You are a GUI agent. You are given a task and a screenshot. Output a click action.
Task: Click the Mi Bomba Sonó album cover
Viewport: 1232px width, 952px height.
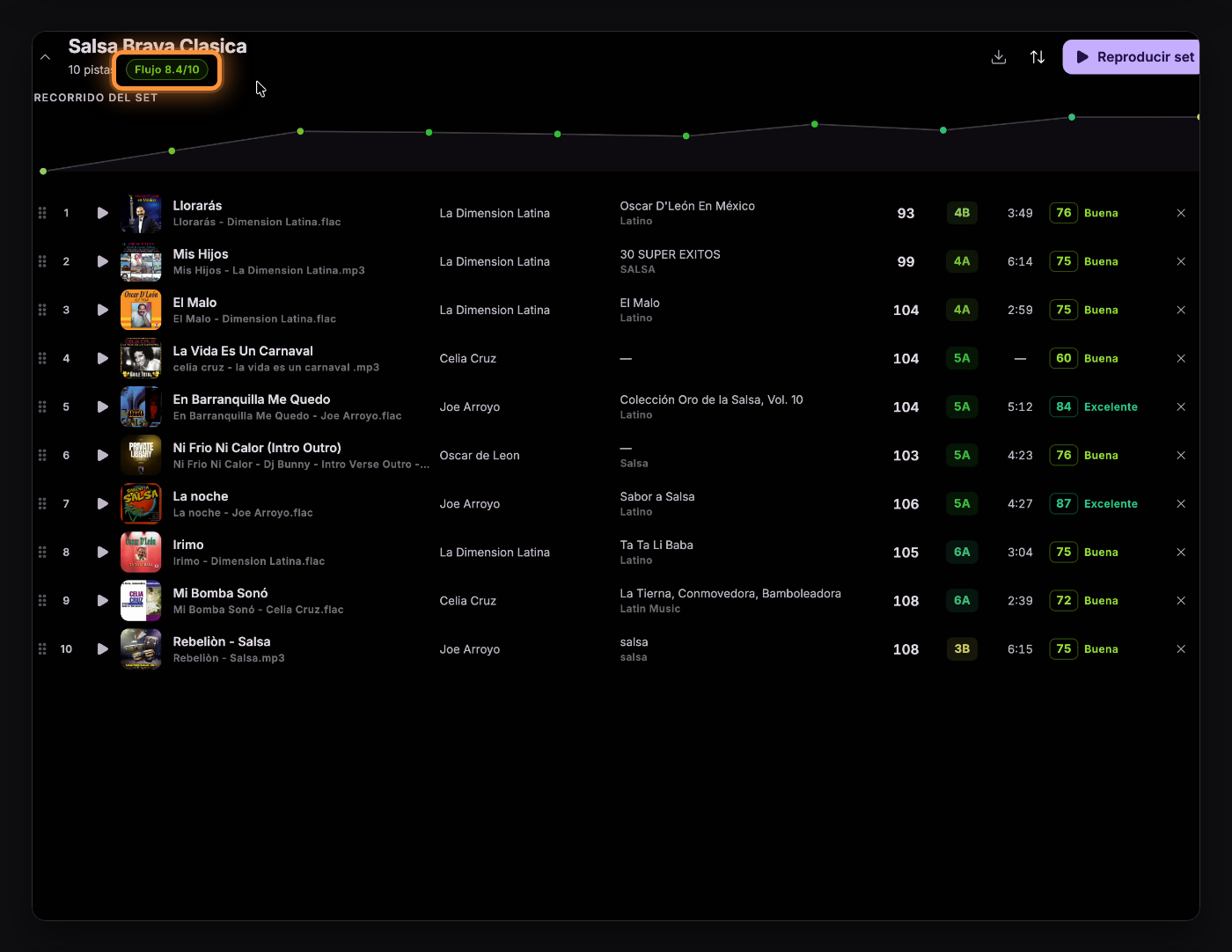pyautogui.click(x=141, y=600)
